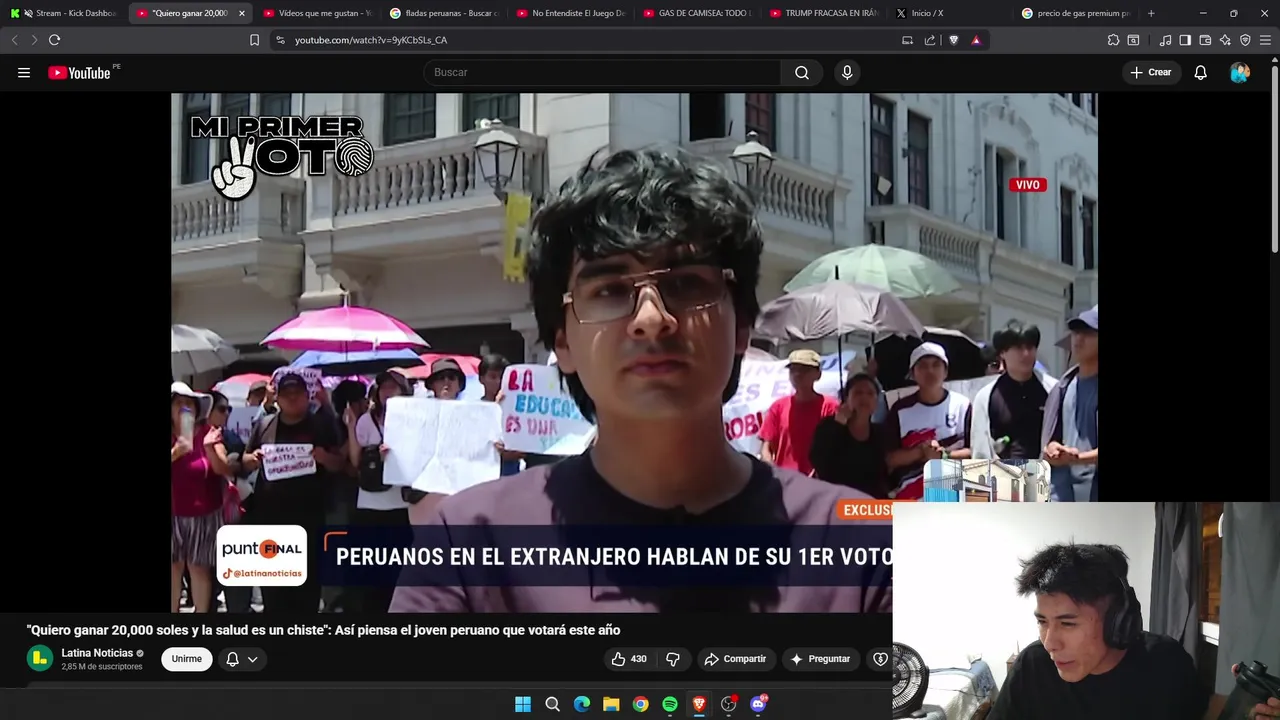This screenshot has width=1280, height=720.
Task: Click inside the Buscar search field
Action: [602, 72]
